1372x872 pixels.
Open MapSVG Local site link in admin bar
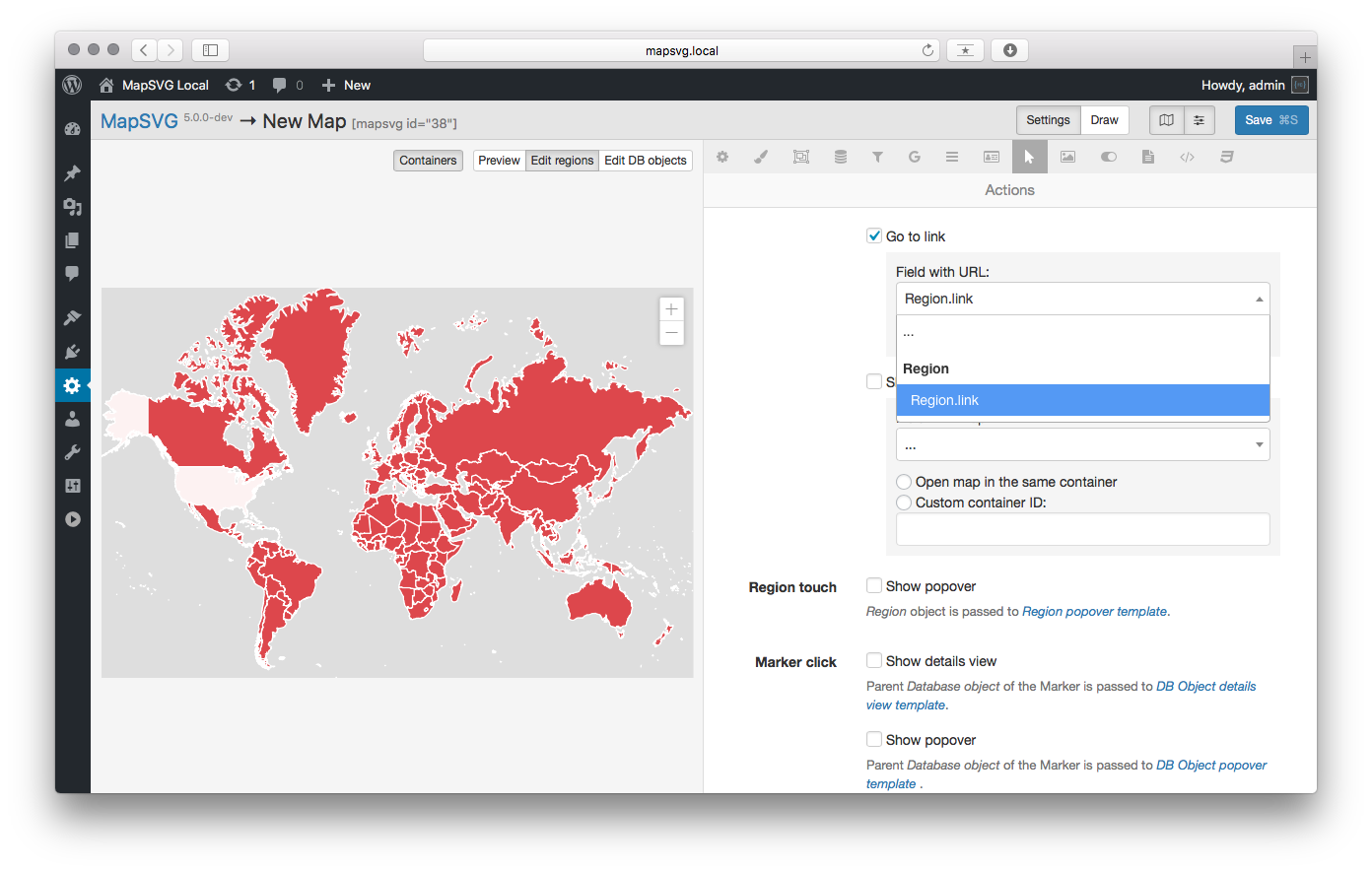(x=154, y=85)
